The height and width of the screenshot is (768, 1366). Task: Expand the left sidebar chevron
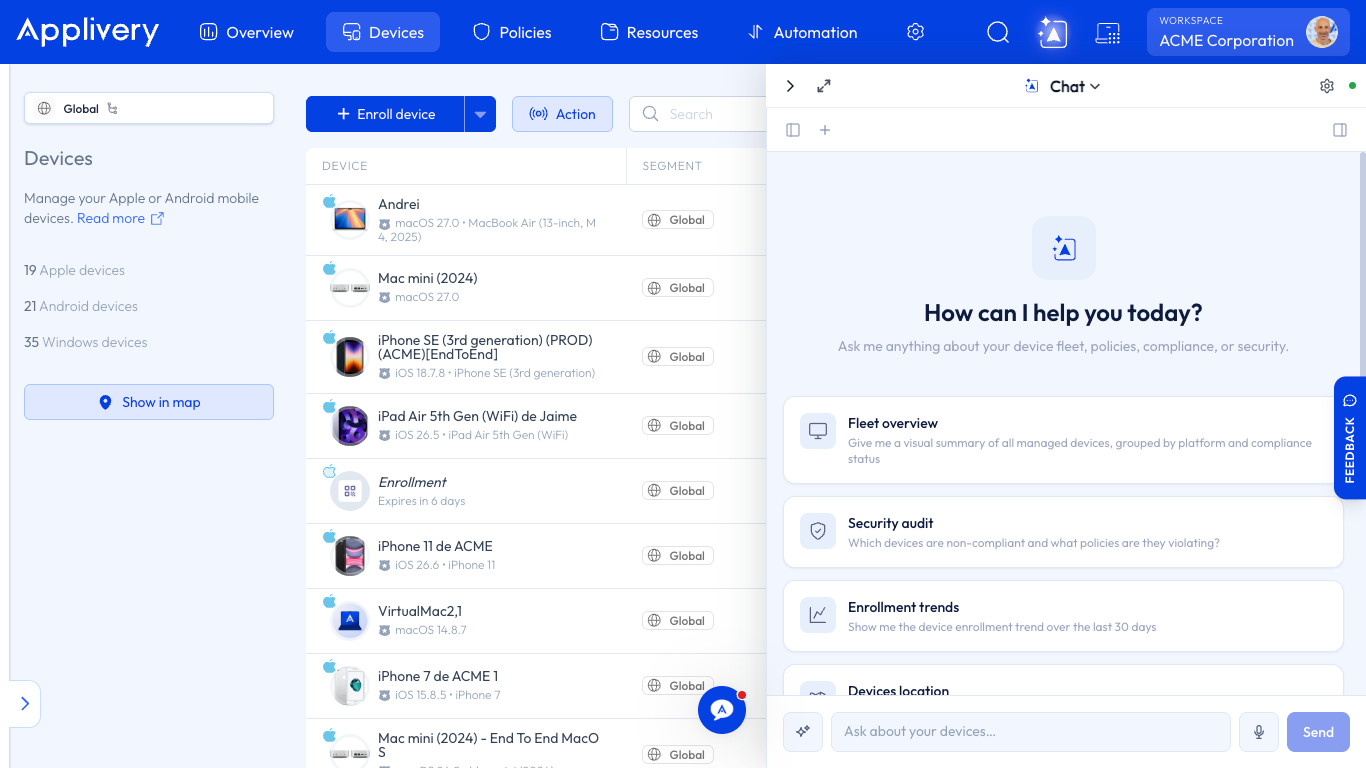click(25, 704)
